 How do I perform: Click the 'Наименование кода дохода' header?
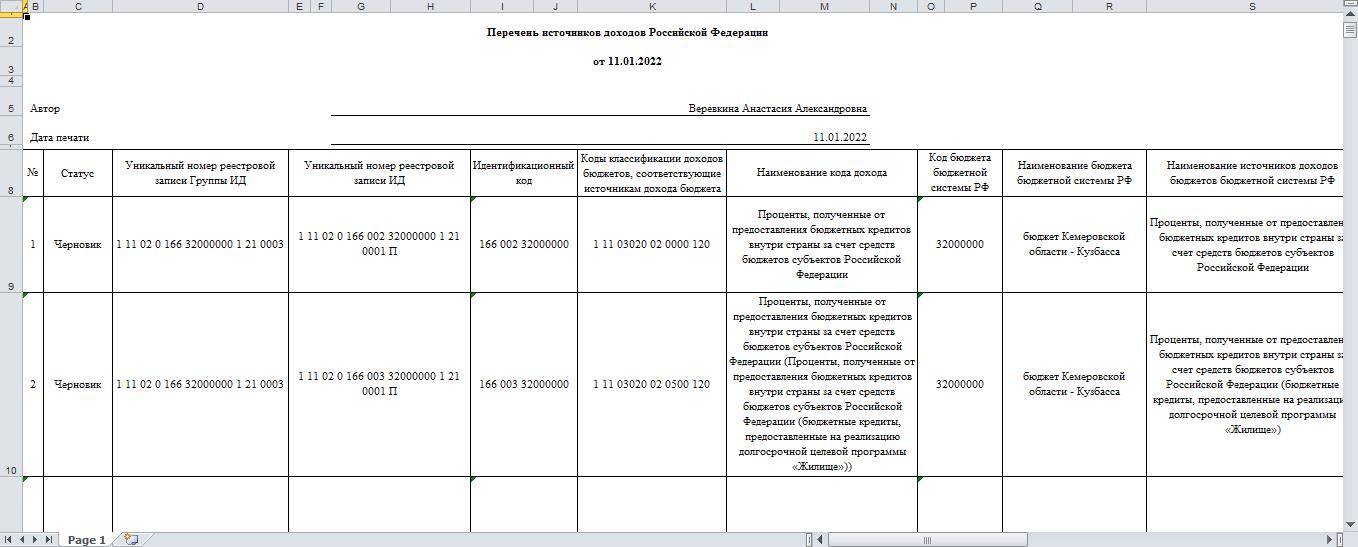822,173
